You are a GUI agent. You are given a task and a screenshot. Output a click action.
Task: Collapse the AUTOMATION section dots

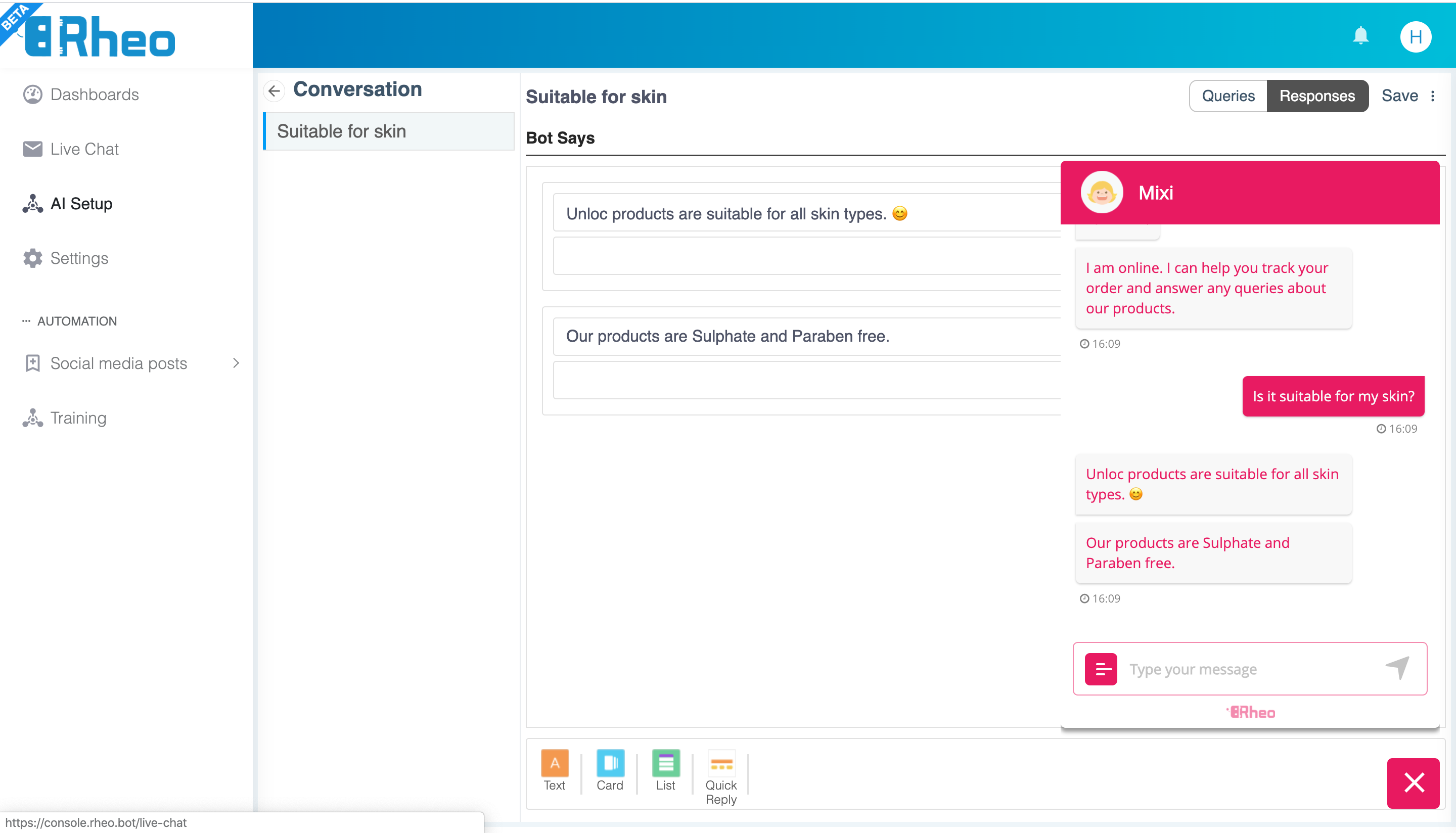tap(26, 321)
